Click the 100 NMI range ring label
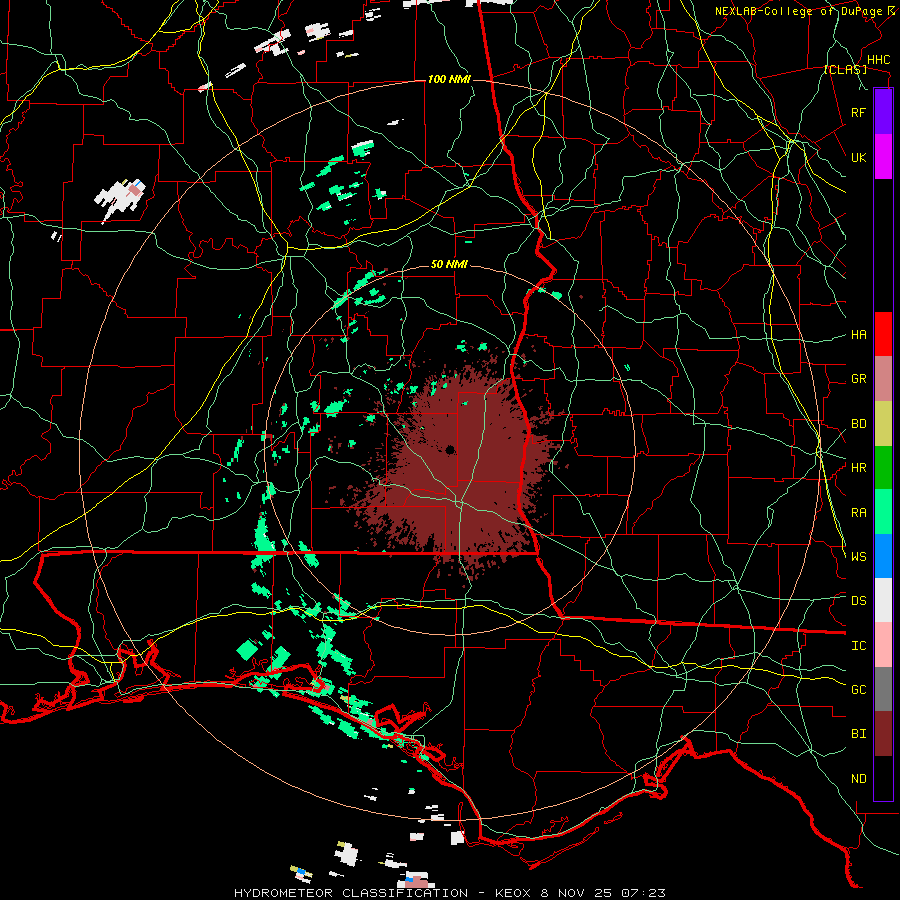The image size is (900, 900). [449, 79]
